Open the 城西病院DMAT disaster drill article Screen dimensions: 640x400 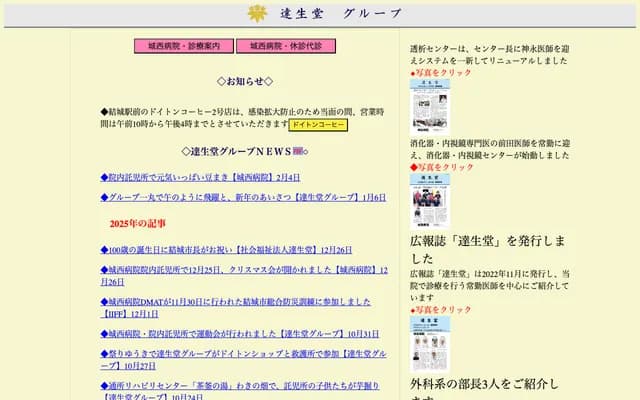(235, 301)
